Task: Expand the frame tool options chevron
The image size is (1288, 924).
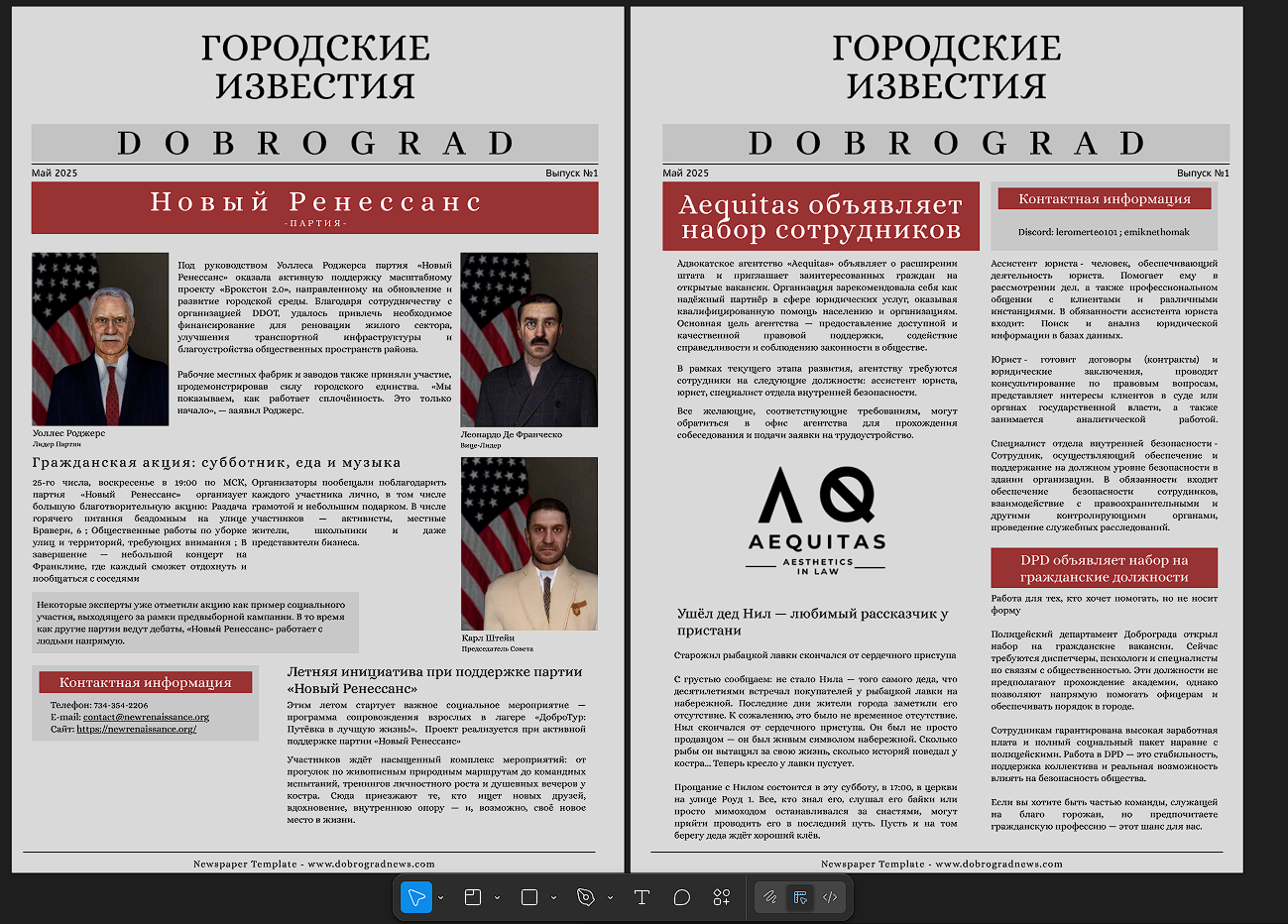Action: (x=498, y=897)
